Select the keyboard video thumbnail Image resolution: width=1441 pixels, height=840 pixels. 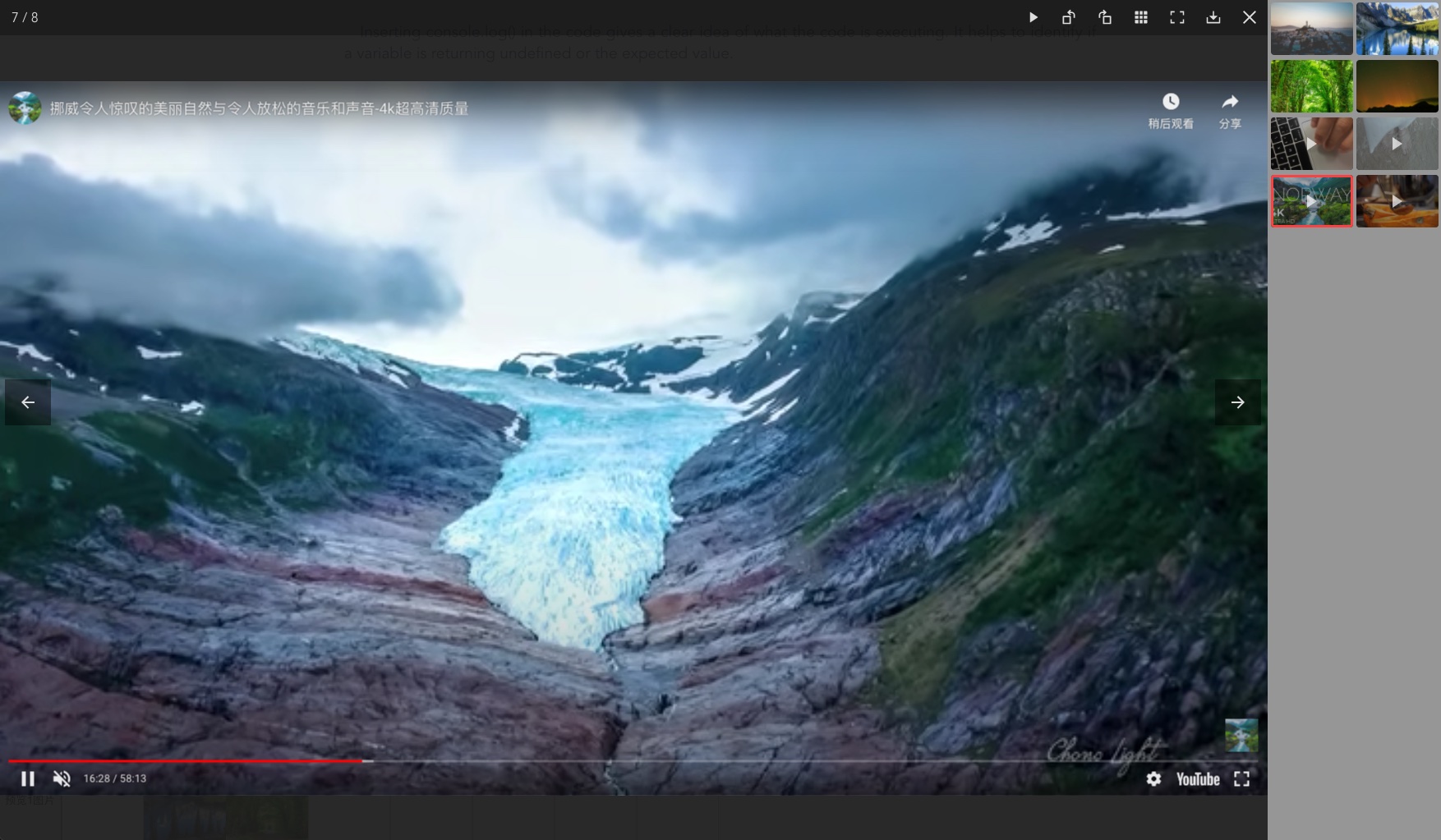[x=1312, y=144]
